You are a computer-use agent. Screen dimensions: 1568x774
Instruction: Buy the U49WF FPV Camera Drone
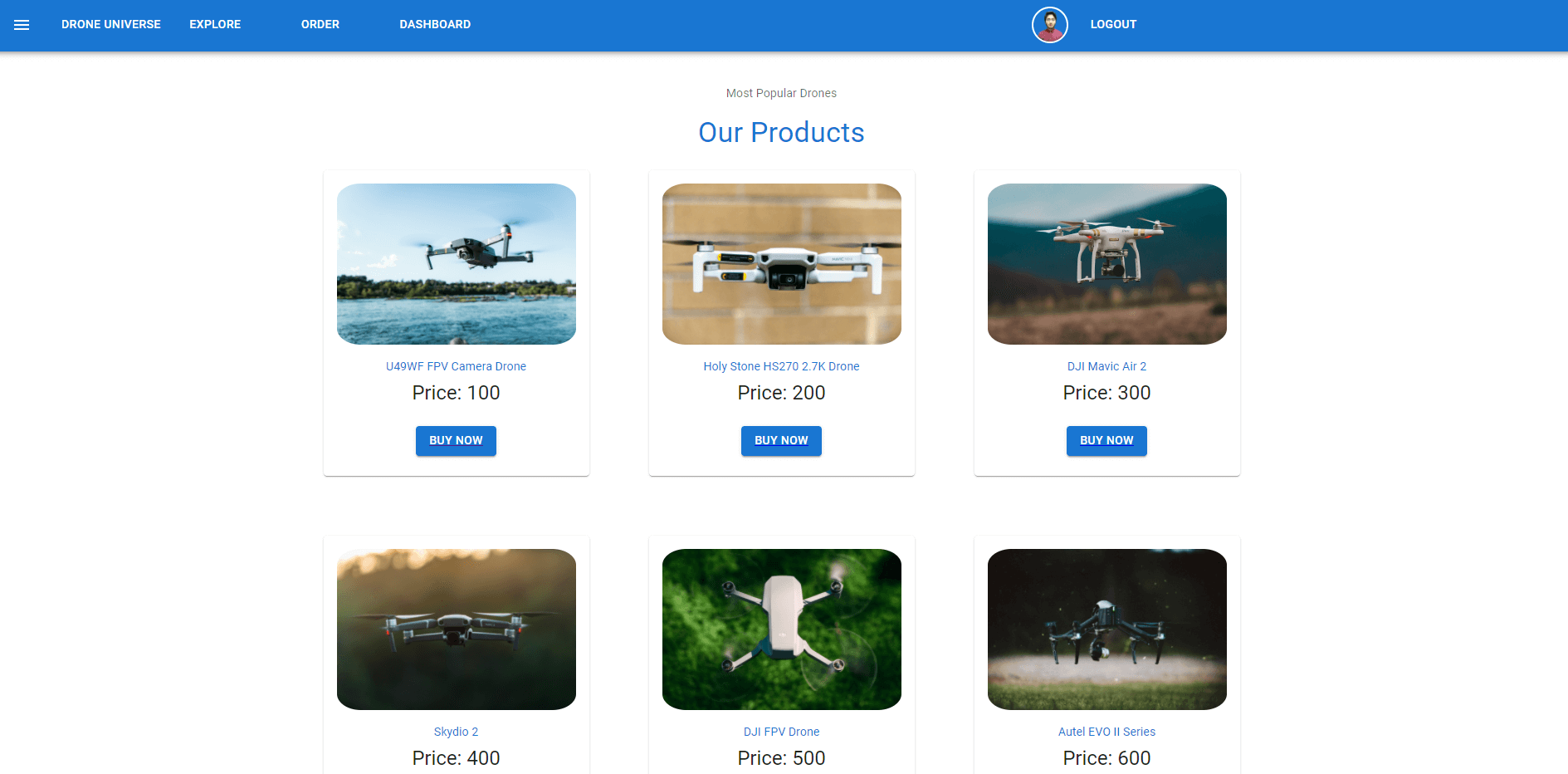coord(456,441)
